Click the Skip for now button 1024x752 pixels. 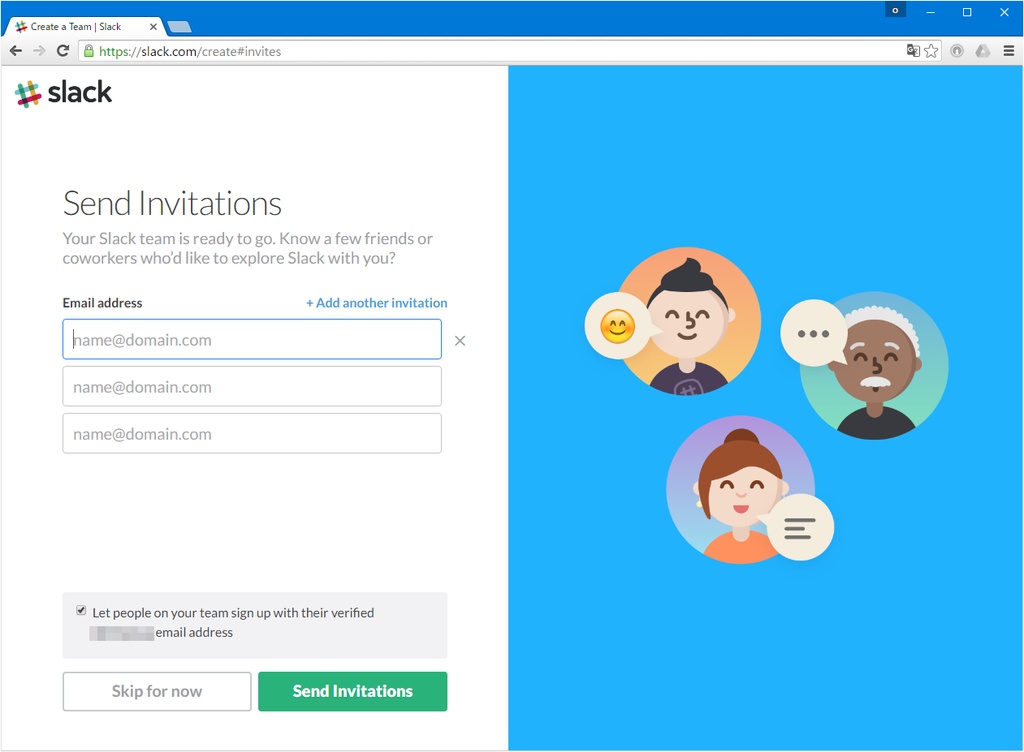click(157, 691)
